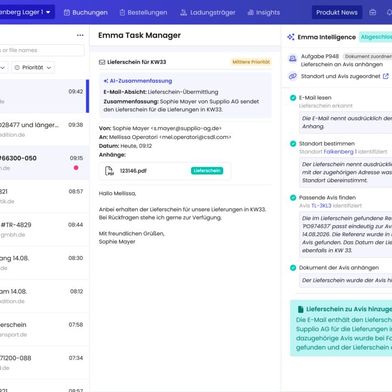Open the TL-3KL3 Avis link

click(x=321, y=206)
